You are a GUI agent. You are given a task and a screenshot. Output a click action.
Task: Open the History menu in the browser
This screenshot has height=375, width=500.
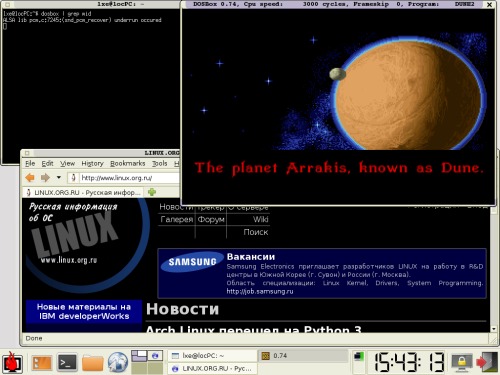tap(93, 163)
